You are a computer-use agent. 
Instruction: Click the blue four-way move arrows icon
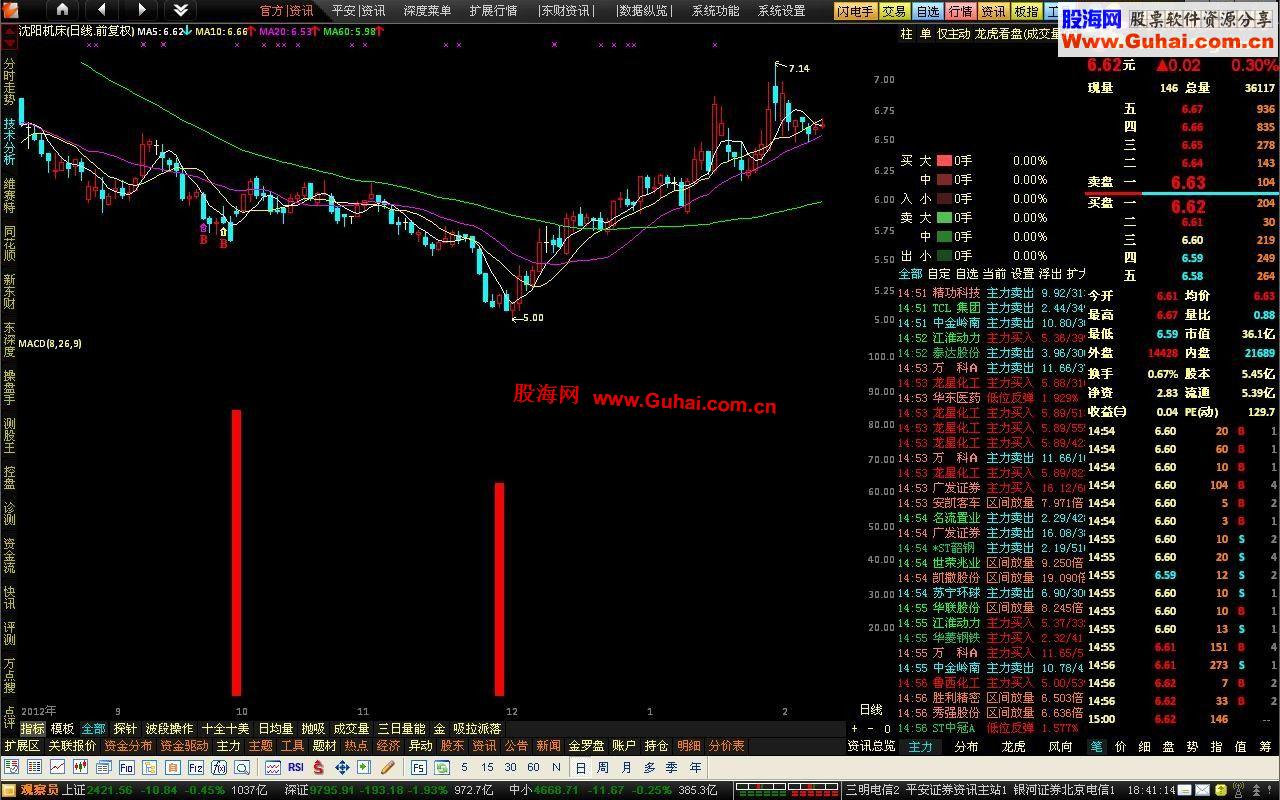click(342, 767)
